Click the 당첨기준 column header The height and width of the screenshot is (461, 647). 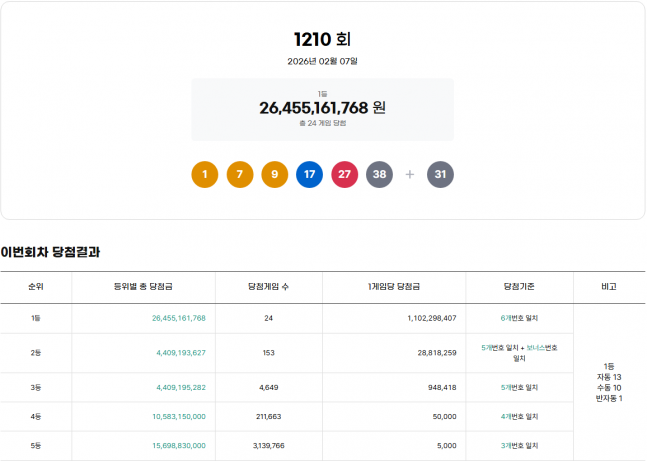tap(519, 286)
